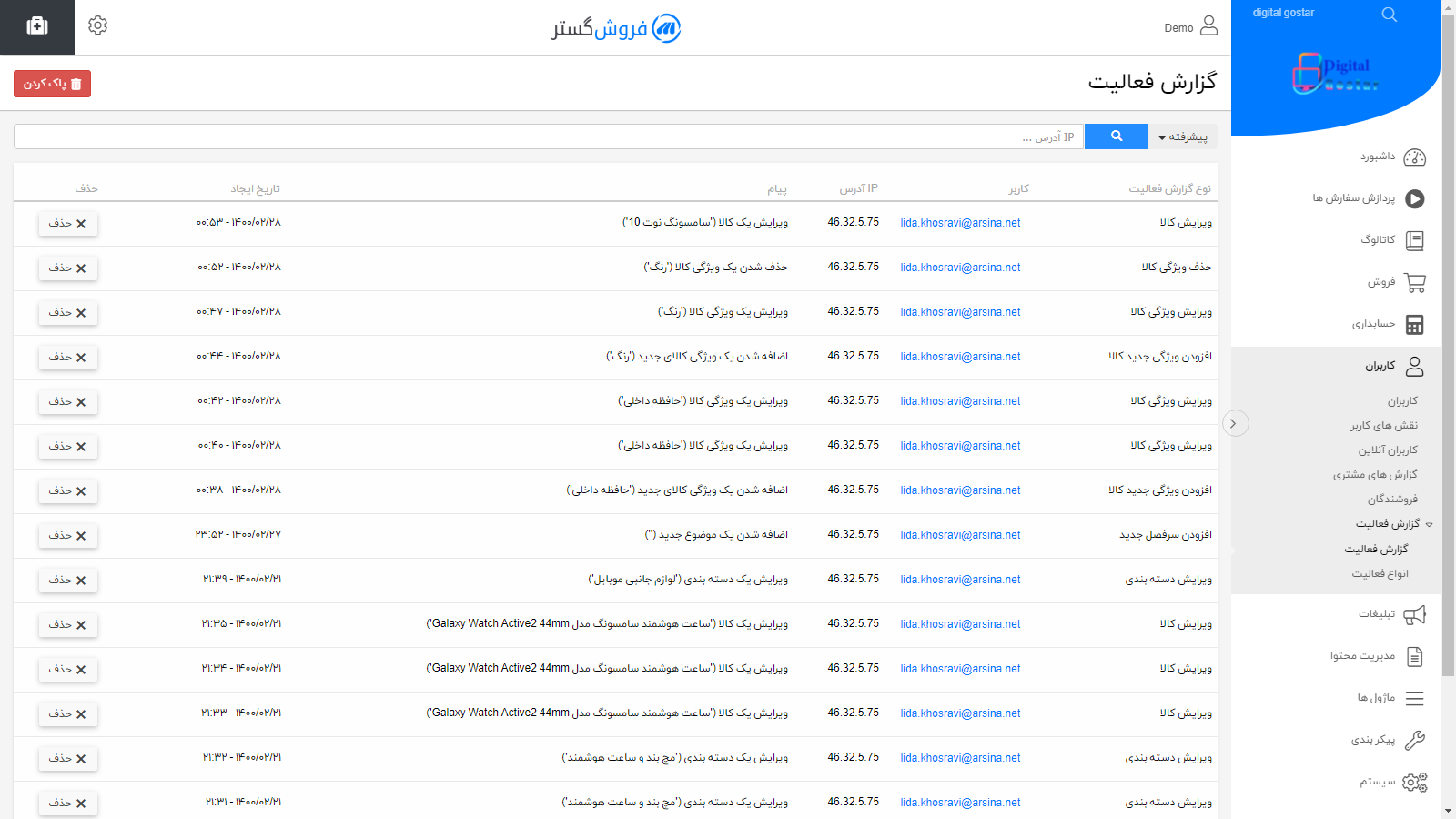Click inside the IP آدرس search field
Image resolution: width=1456 pixels, height=819 pixels.
[x=546, y=136]
